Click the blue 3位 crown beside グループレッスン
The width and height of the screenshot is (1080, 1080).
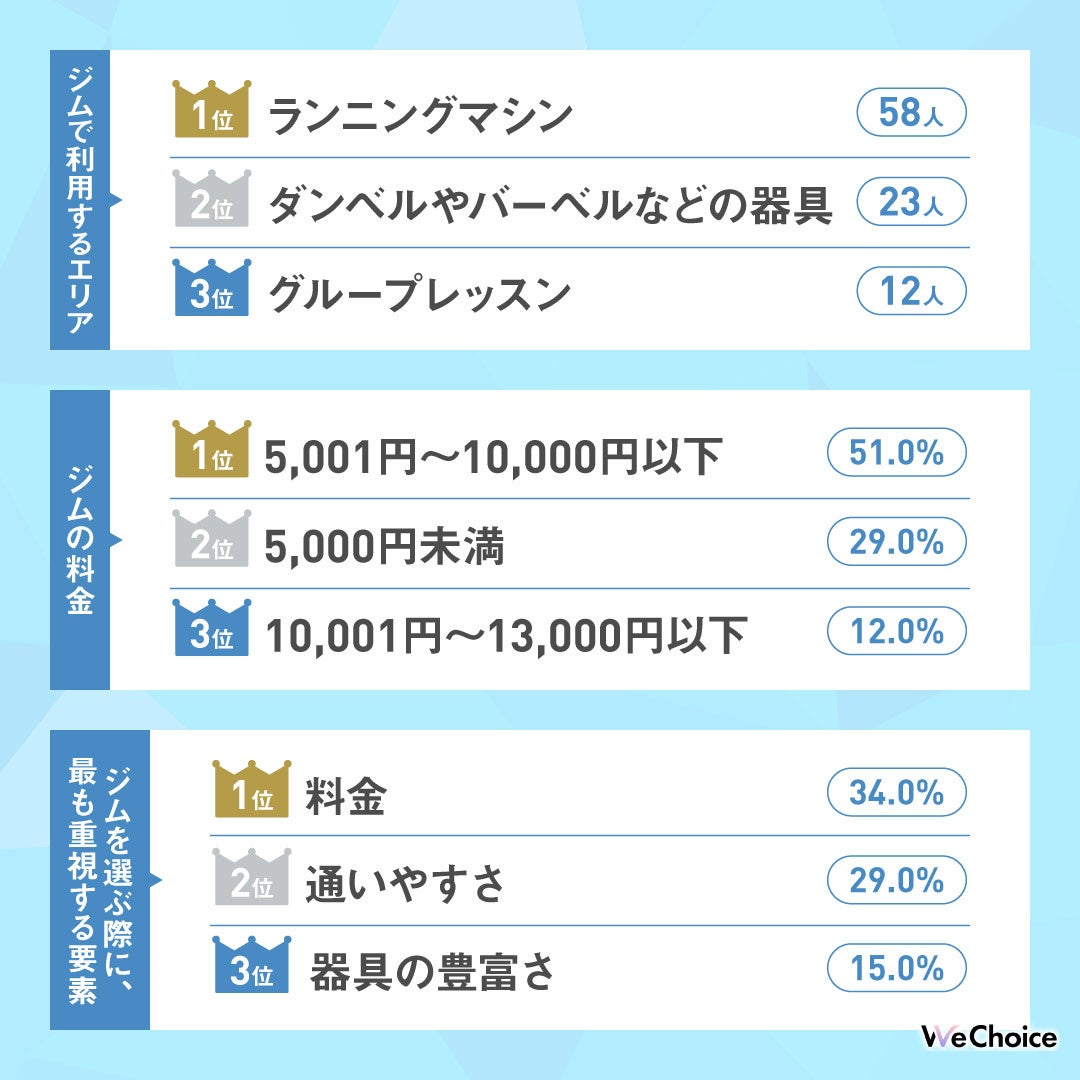click(x=210, y=291)
